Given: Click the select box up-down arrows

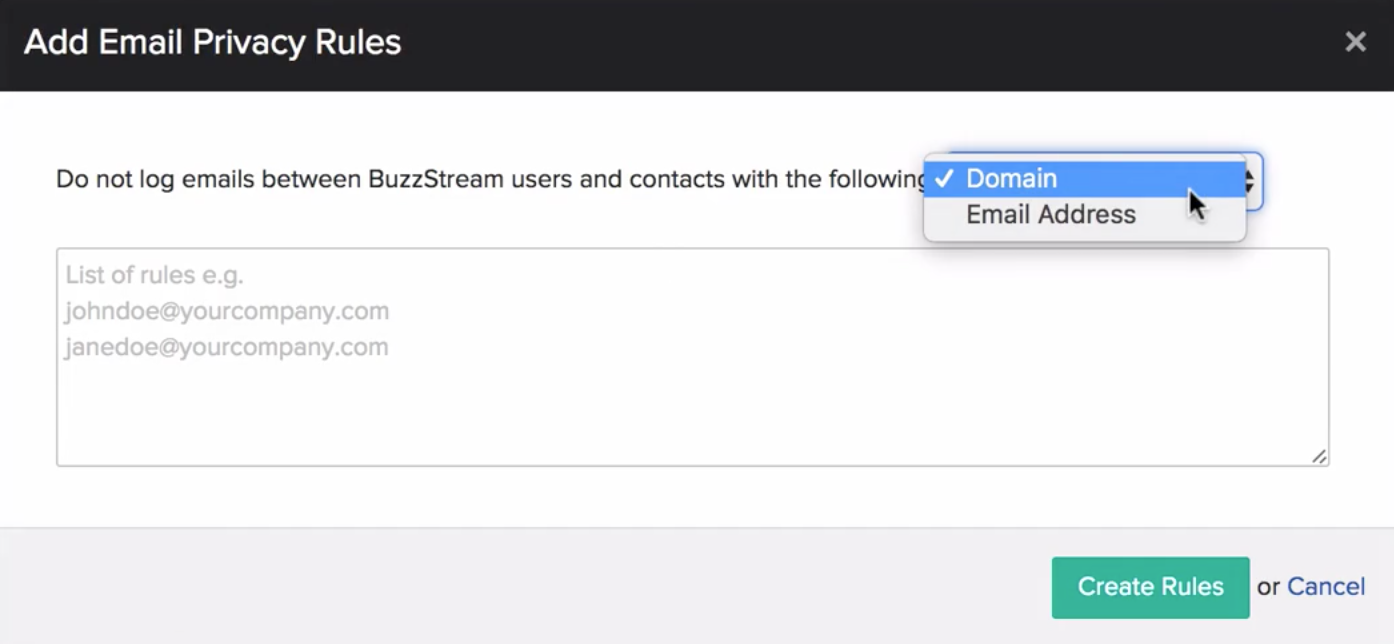Looking at the screenshot, I should 1250,181.
